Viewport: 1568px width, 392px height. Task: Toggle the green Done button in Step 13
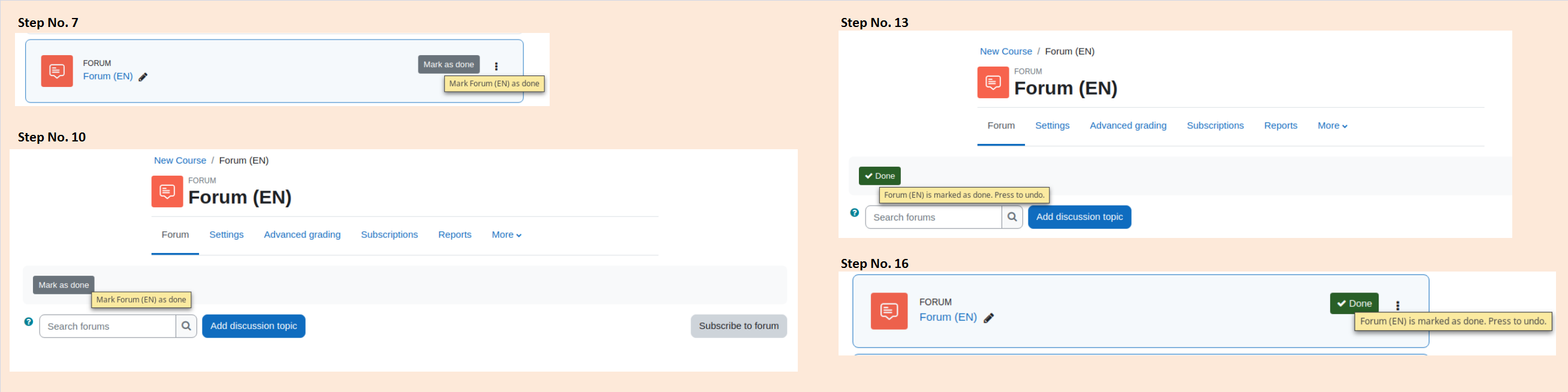(x=879, y=176)
